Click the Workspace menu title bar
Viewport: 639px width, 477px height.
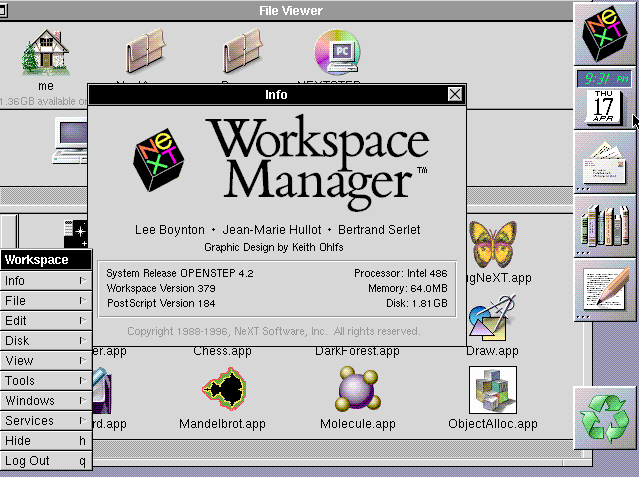[x=46, y=260]
